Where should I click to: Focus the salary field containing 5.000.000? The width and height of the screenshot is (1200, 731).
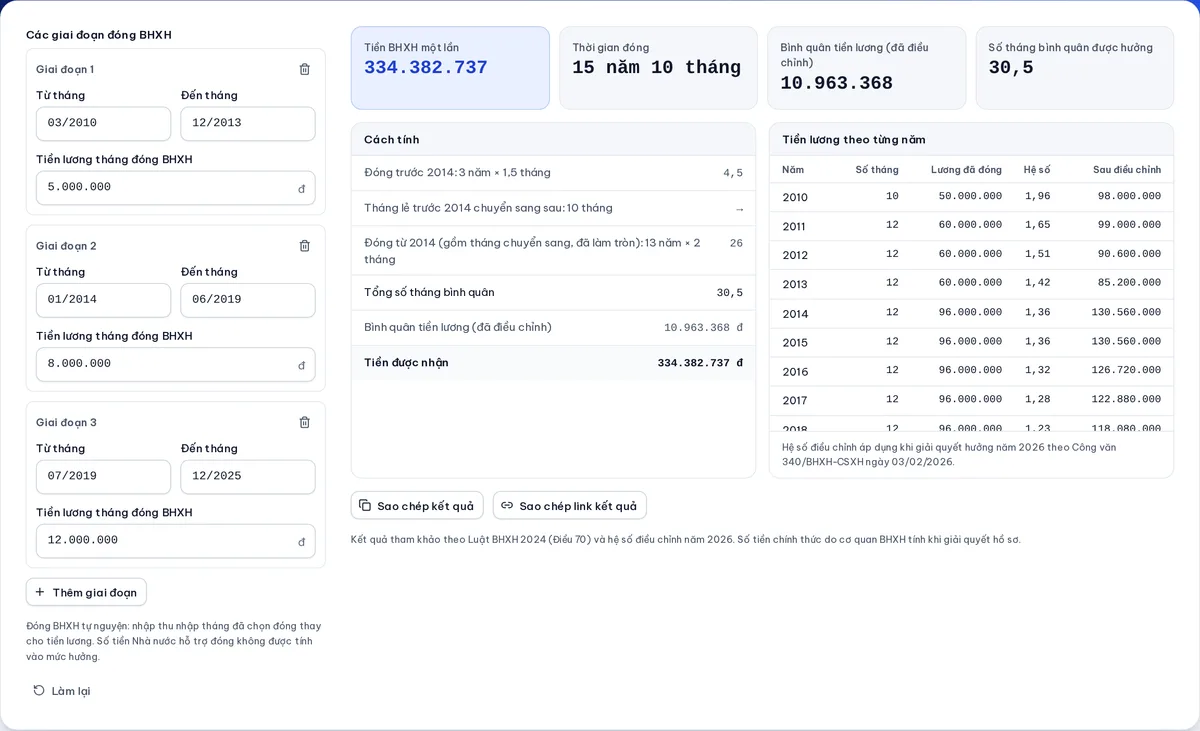(176, 188)
